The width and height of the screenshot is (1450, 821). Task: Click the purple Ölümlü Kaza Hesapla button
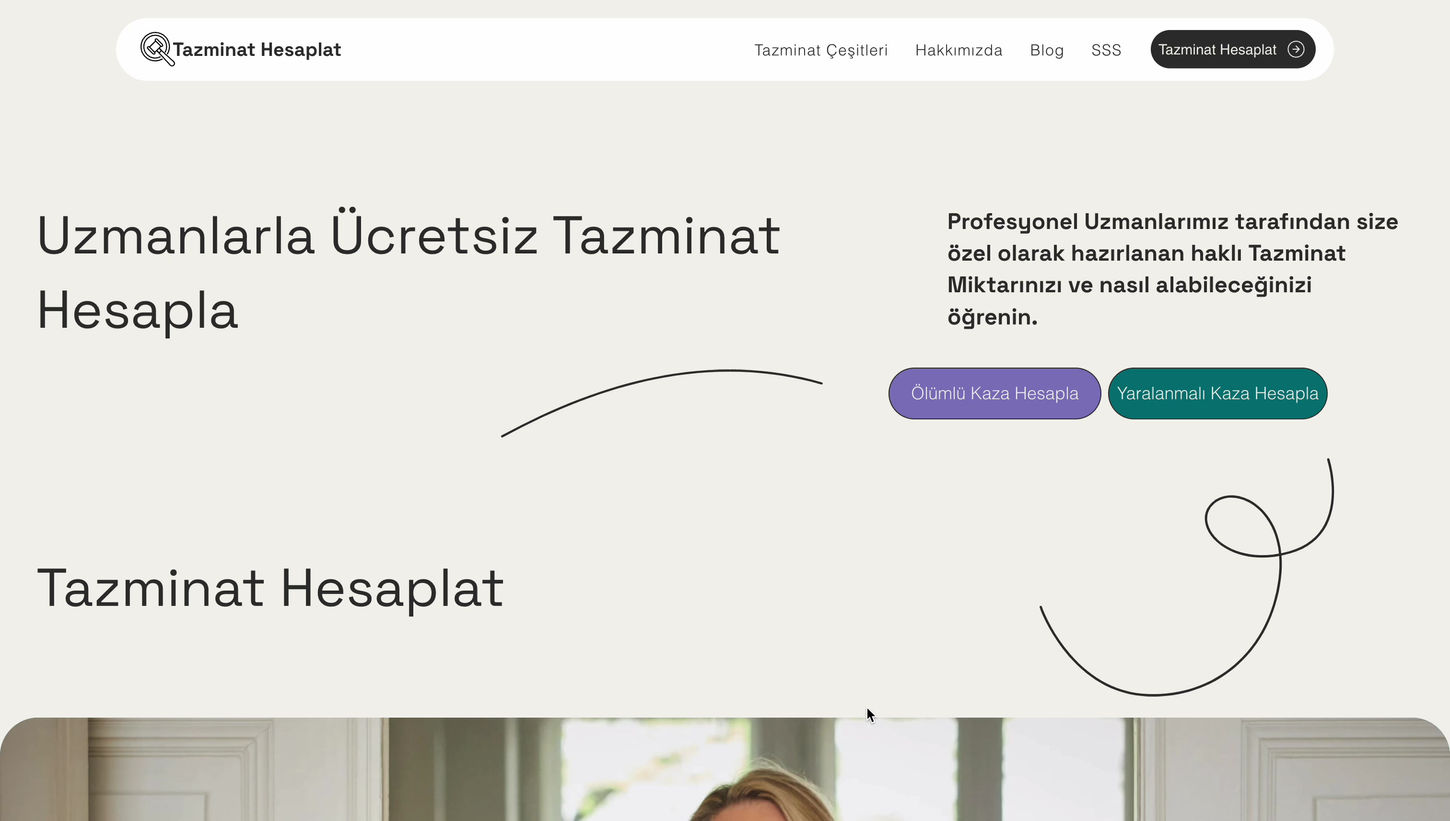[x=995, y=393]
